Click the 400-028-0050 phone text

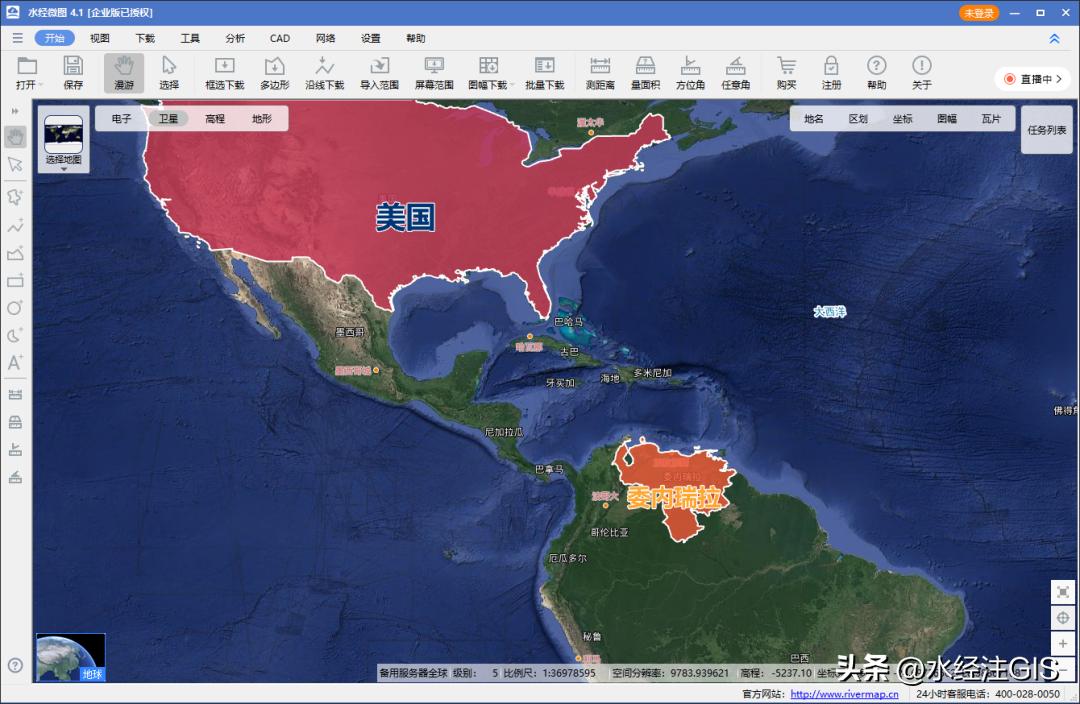tap(1027, 694)
